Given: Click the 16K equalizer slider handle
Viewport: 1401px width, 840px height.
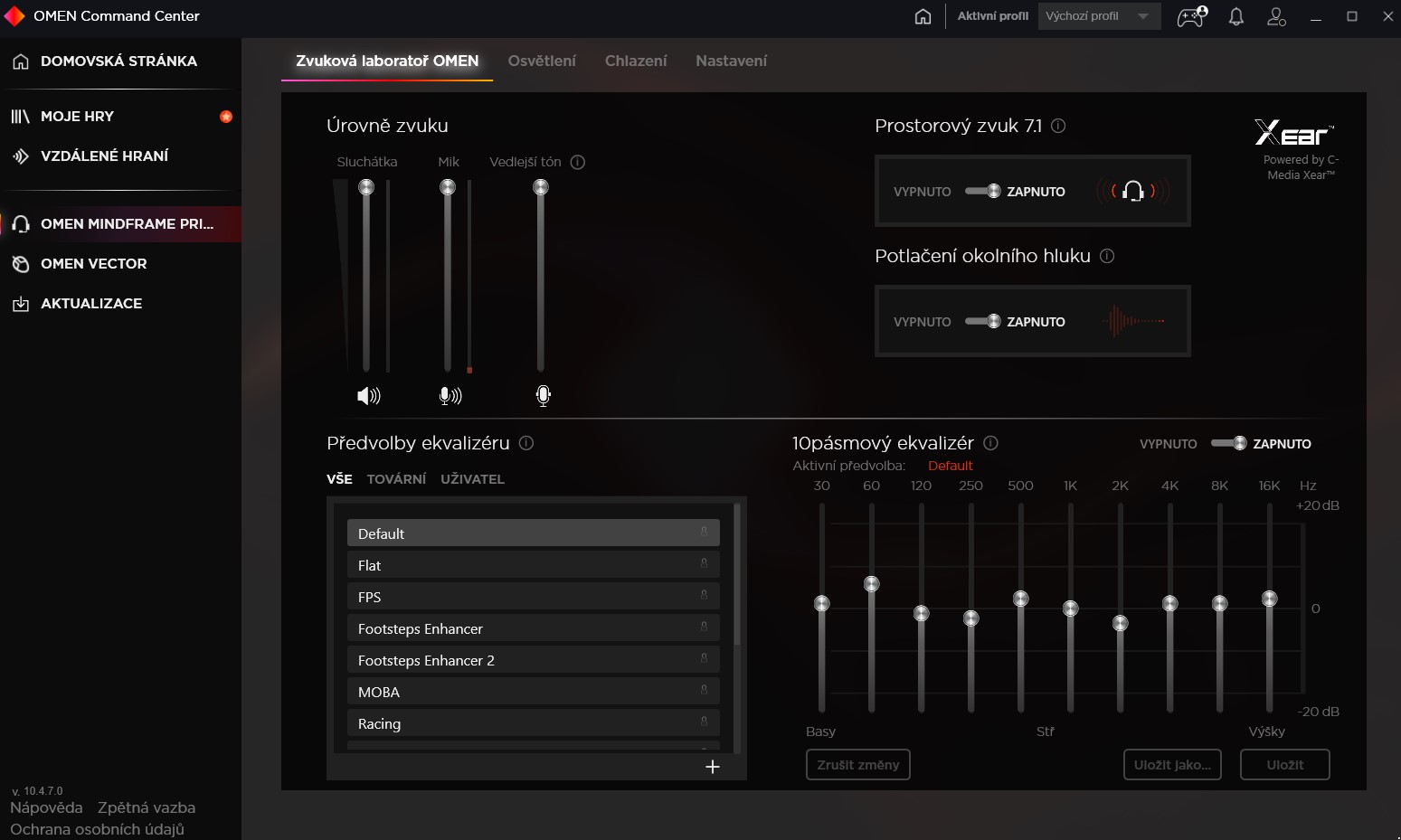Looking at the screenshot, I should (x=1270, y=599).
